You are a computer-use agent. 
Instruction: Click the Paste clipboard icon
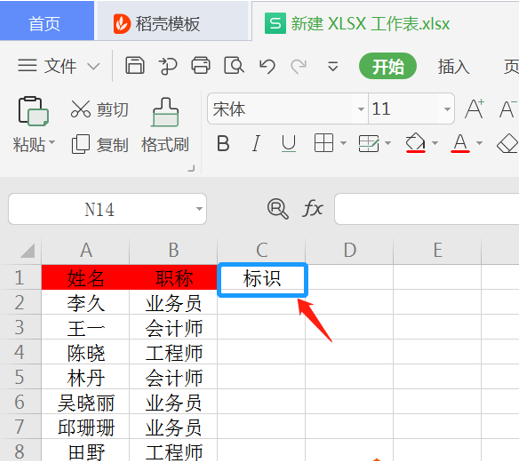tap(33, 111)
